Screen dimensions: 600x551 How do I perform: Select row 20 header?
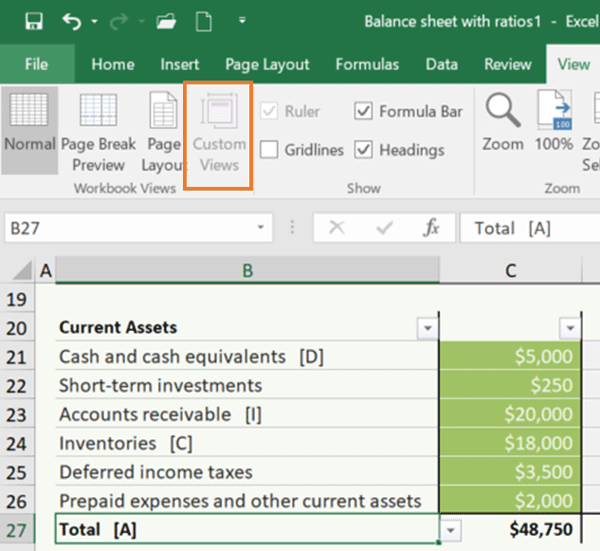pyautogui.click(x=17, y=328)
